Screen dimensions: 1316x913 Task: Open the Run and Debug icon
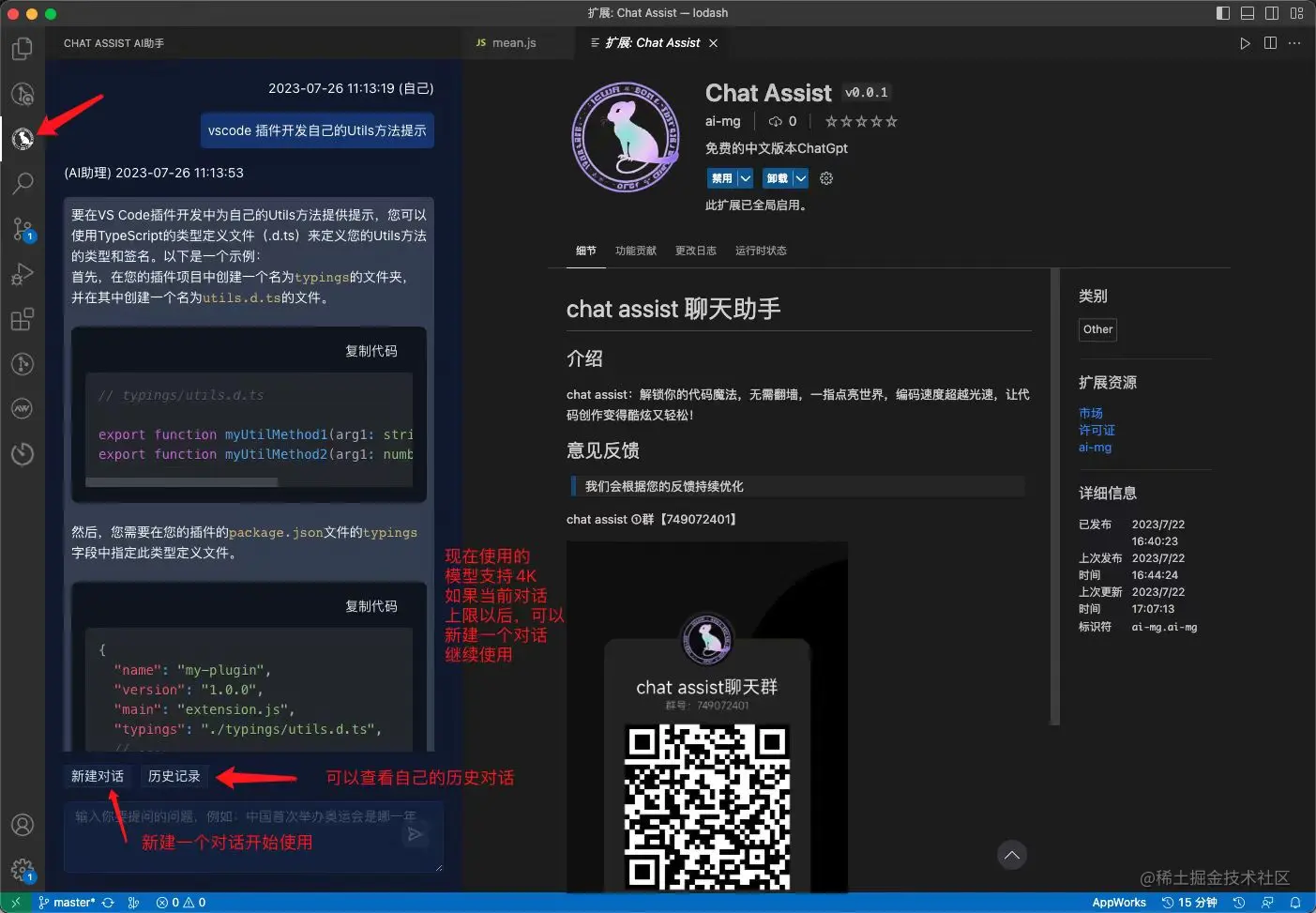pos(23,274)
